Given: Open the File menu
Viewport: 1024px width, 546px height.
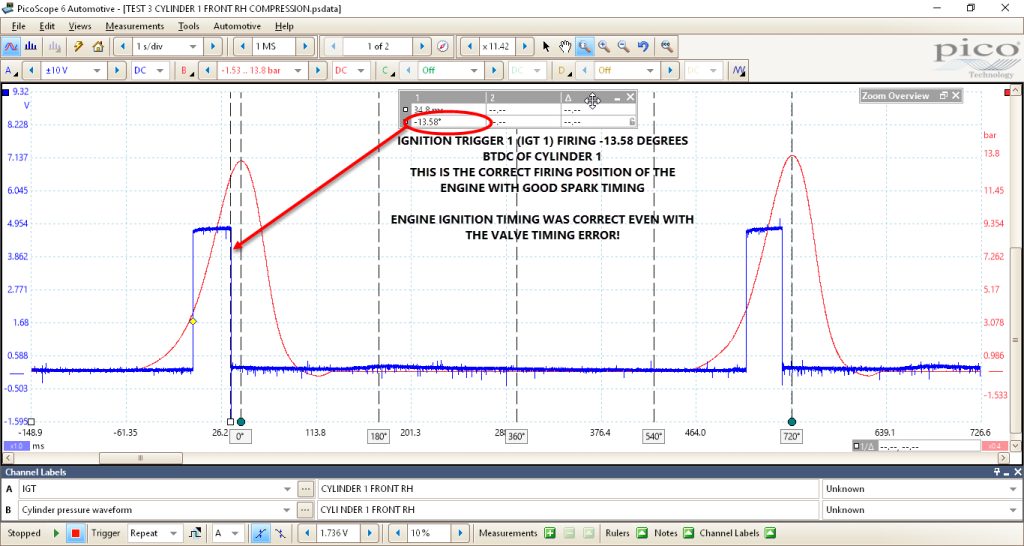Looking at the screenshot, I should (x=19, y=26).
